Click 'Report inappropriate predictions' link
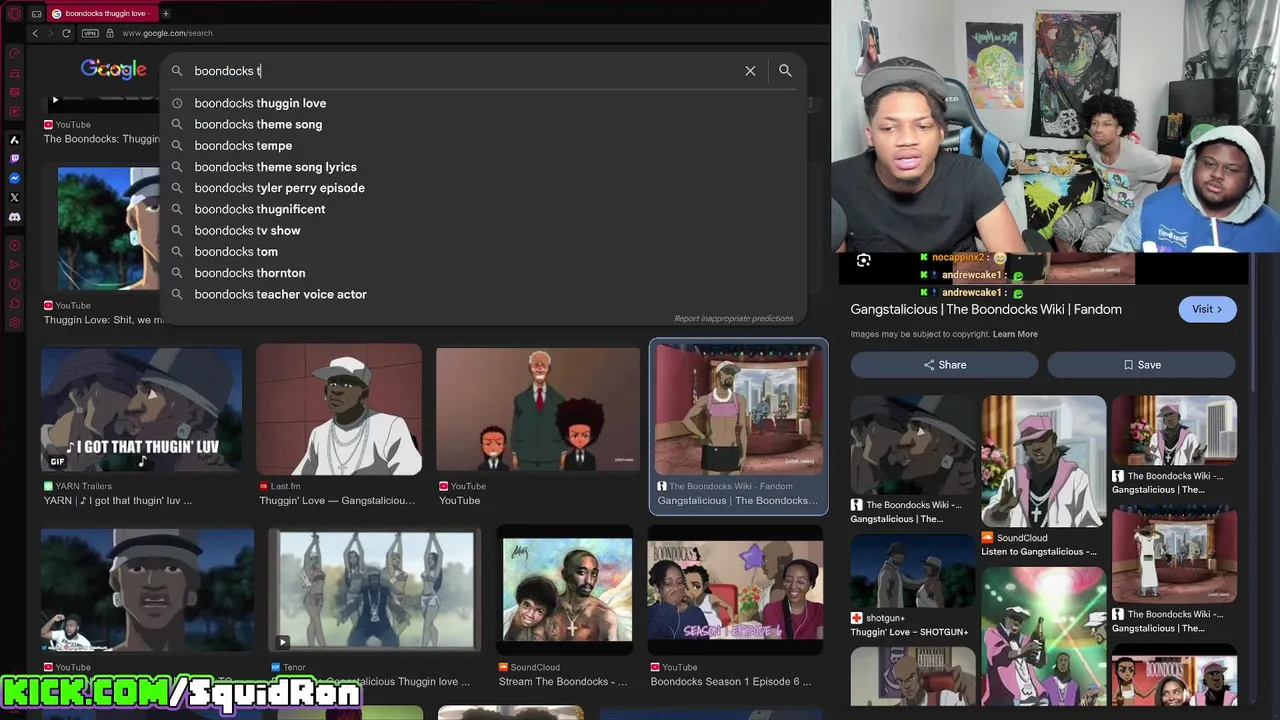1280x720 pixels. (733, 318)
